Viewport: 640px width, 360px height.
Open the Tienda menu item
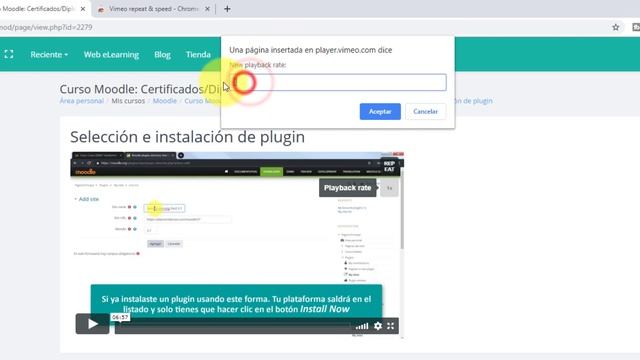pyautogui.click(x=198, y=54)
